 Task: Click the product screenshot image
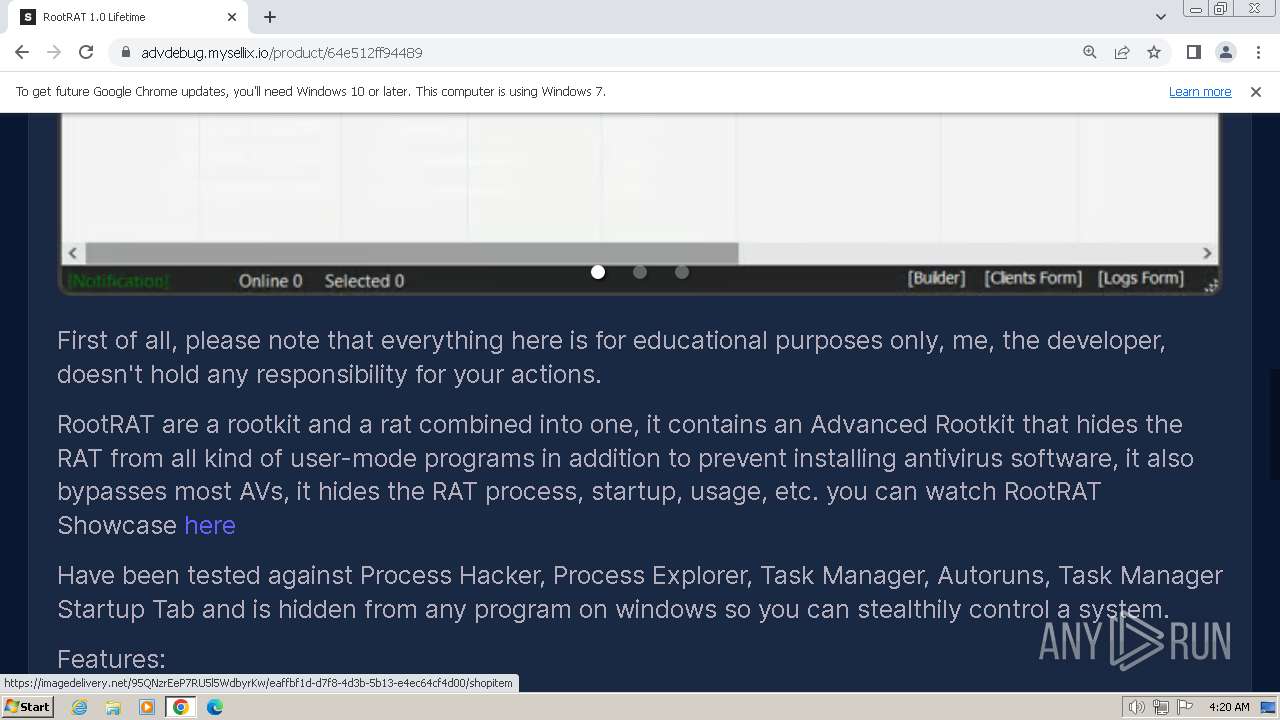640,204
